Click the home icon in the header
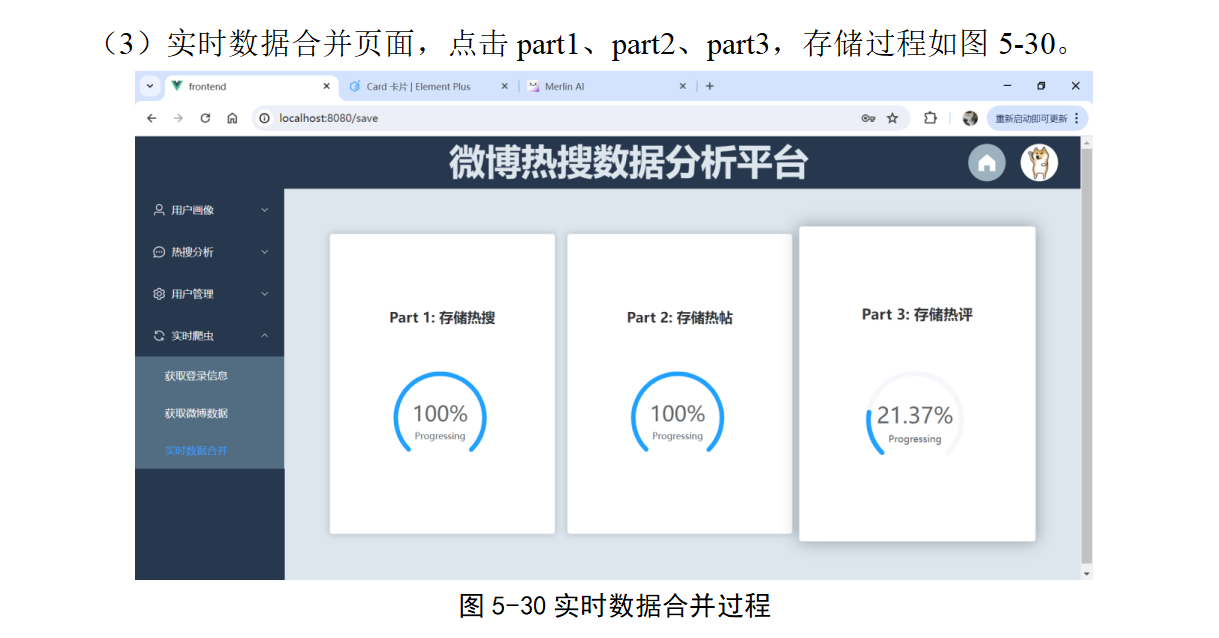1219x638 pixels. 987,163
